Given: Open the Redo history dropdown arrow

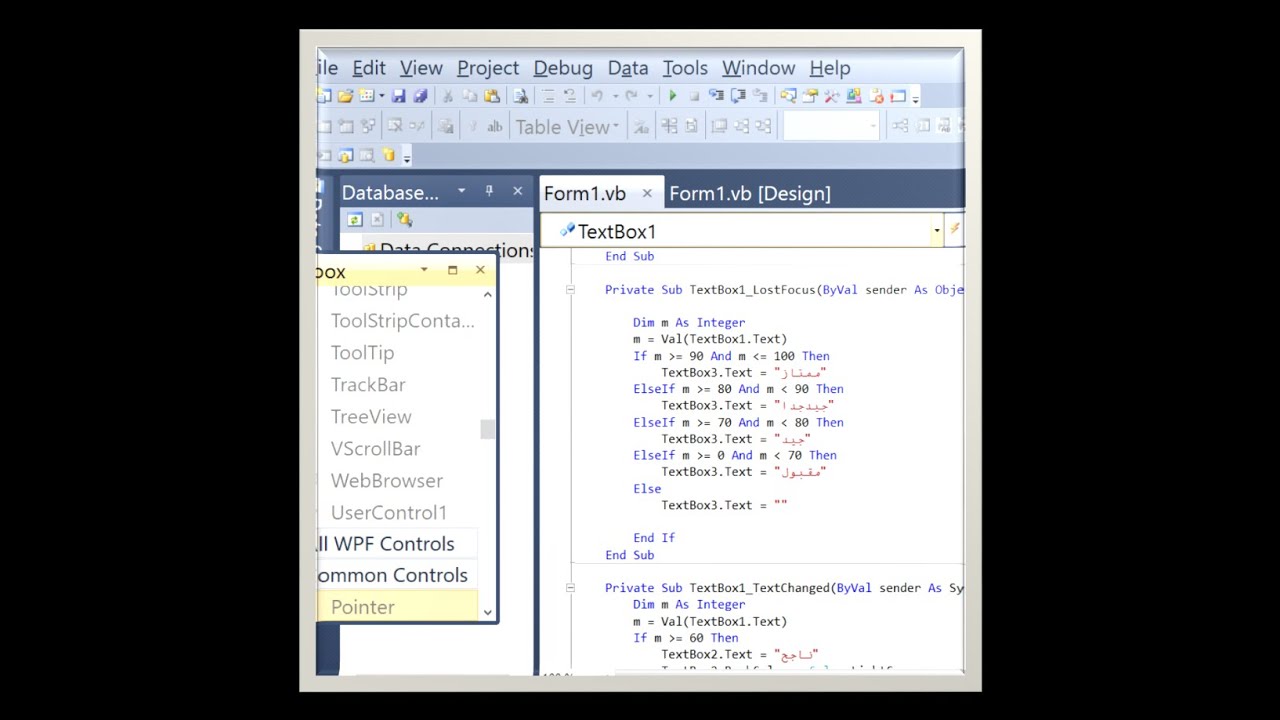Looking at the screenshot, I should (x=650, y=97).
